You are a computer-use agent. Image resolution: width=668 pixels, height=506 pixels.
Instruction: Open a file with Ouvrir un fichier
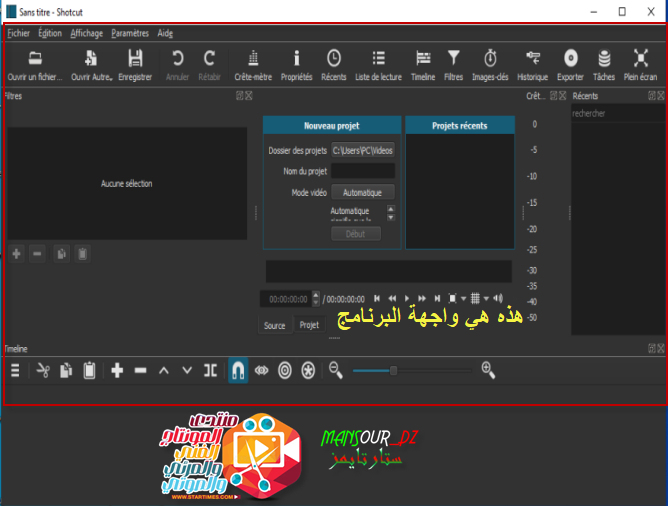coord(35,65)
